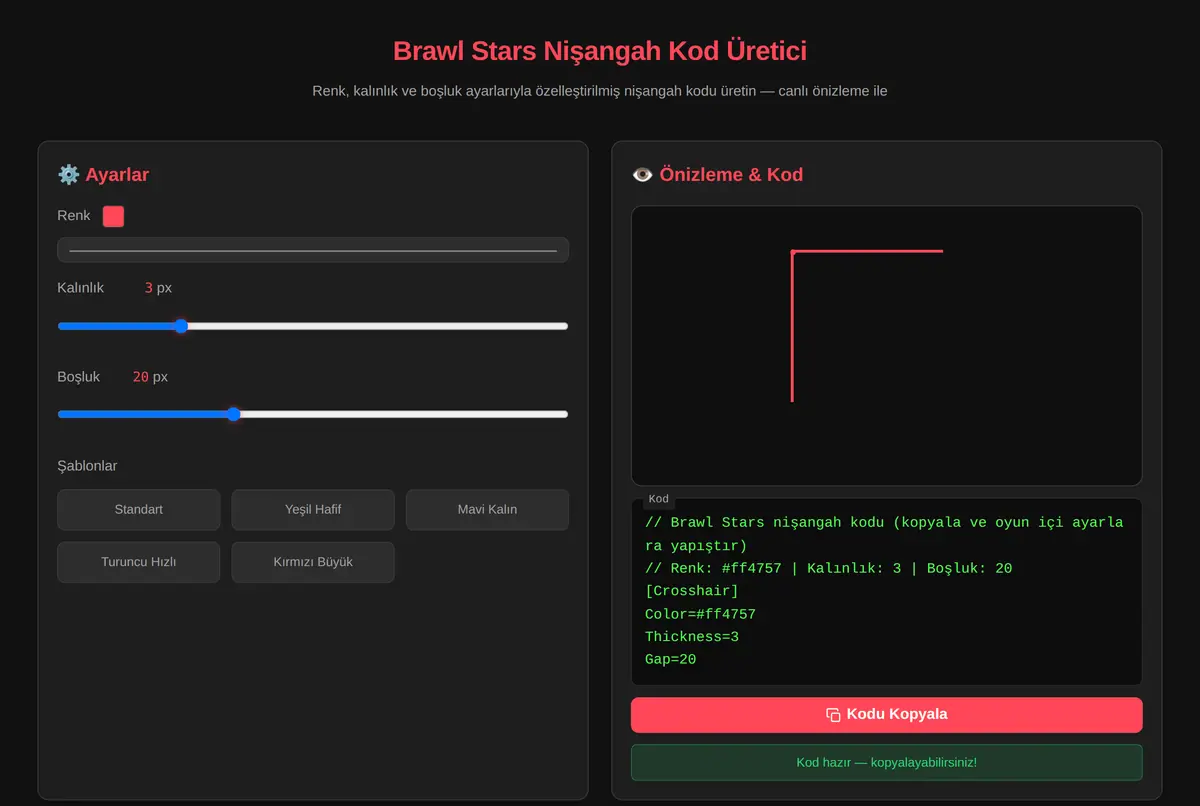Click the Kod hazır status message

(x=886, y=762)
